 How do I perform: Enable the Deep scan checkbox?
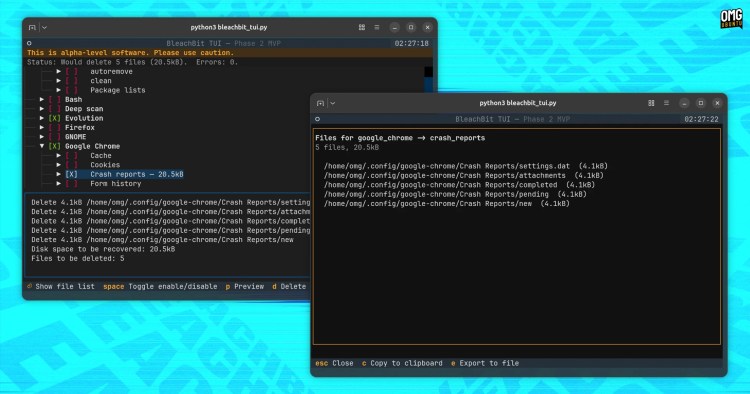pyautogui.click(x=55, y=109)
